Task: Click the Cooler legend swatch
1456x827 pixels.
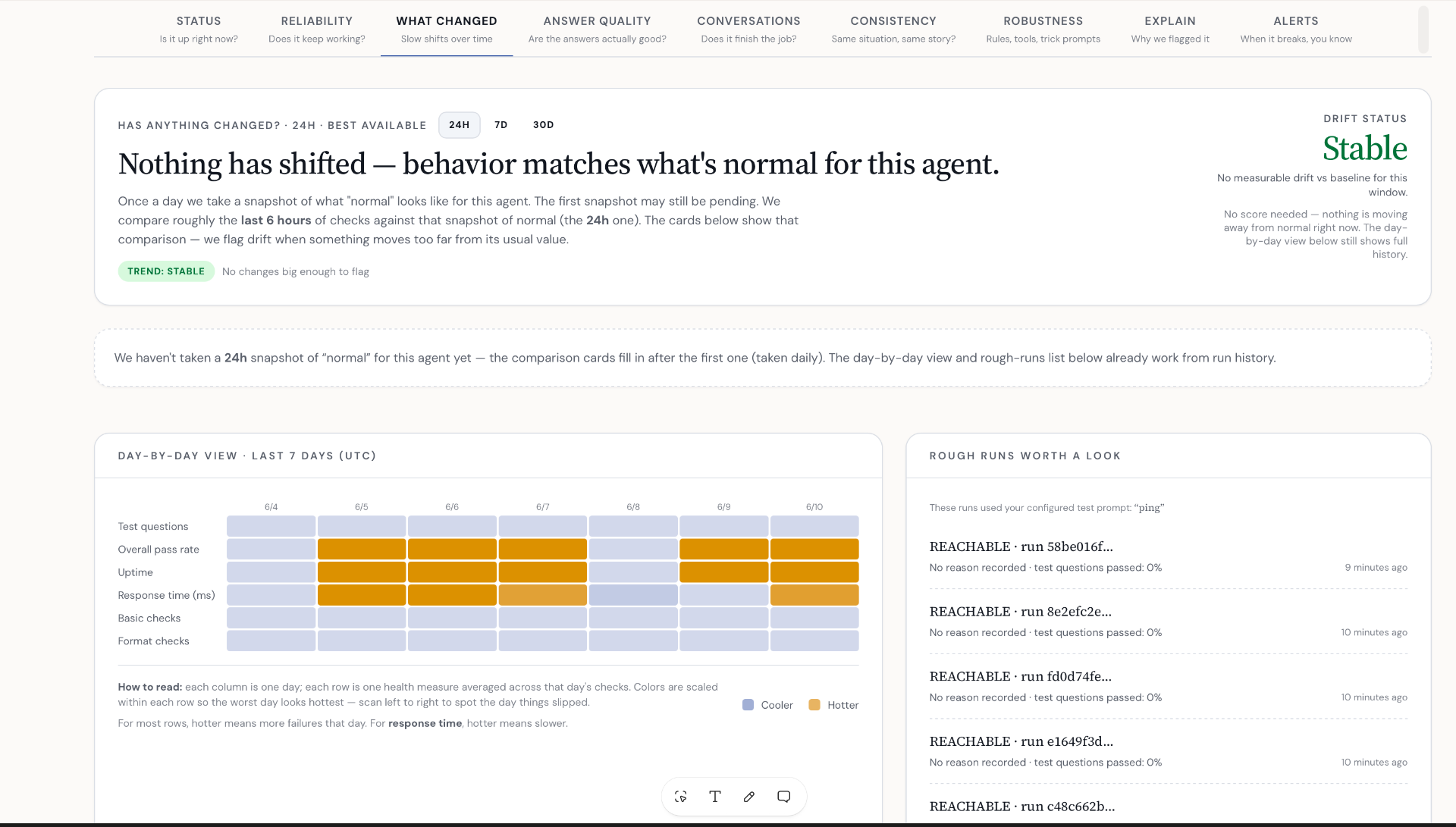Action: [748, 705]
